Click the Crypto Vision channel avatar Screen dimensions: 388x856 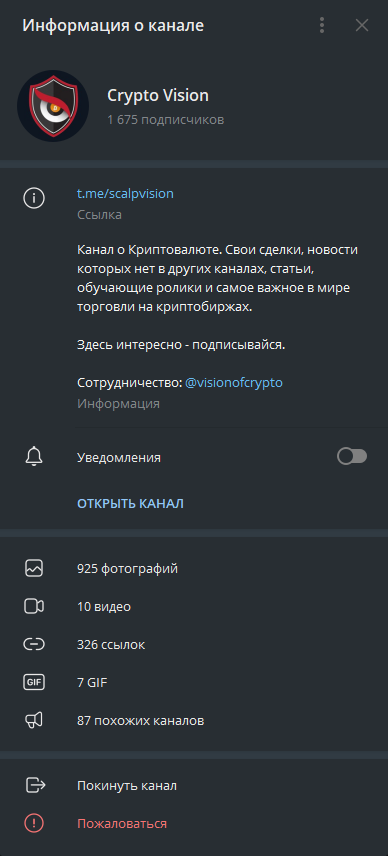tap(53, 106)
